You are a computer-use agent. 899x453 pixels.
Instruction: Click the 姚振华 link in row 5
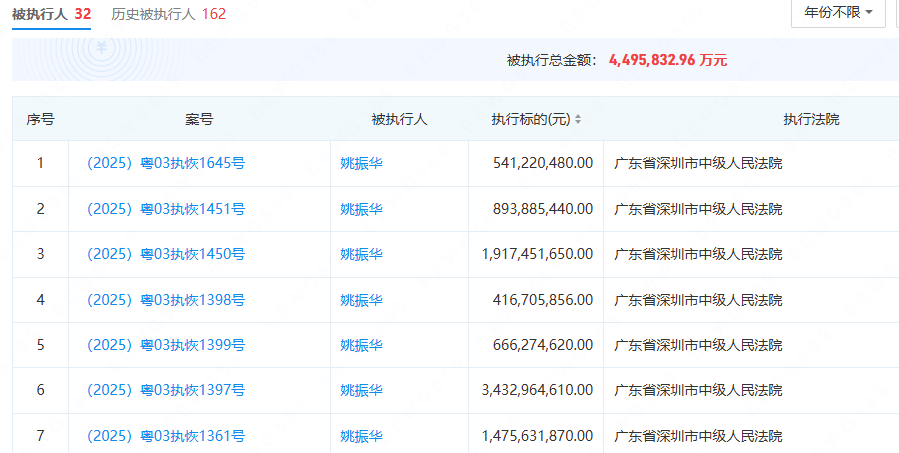coord(361,345)
